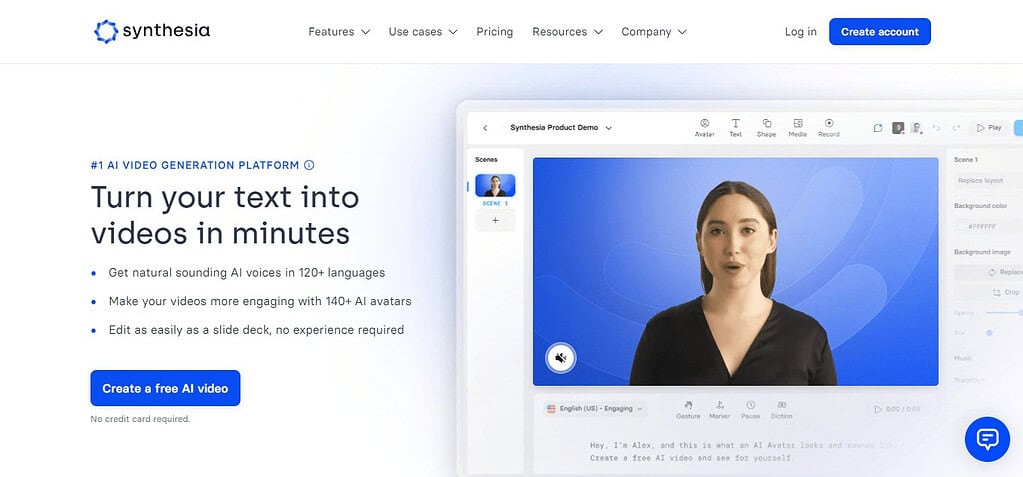Click the redo arrow in editor

tap(956, 128)
